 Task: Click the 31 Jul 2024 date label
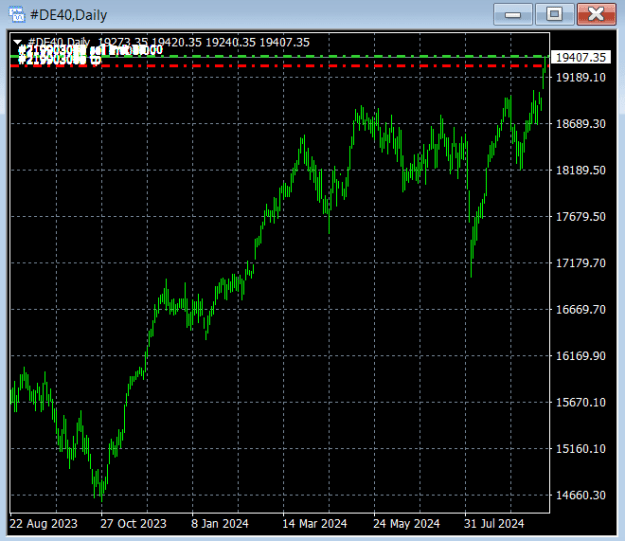[x=494, y=523]
